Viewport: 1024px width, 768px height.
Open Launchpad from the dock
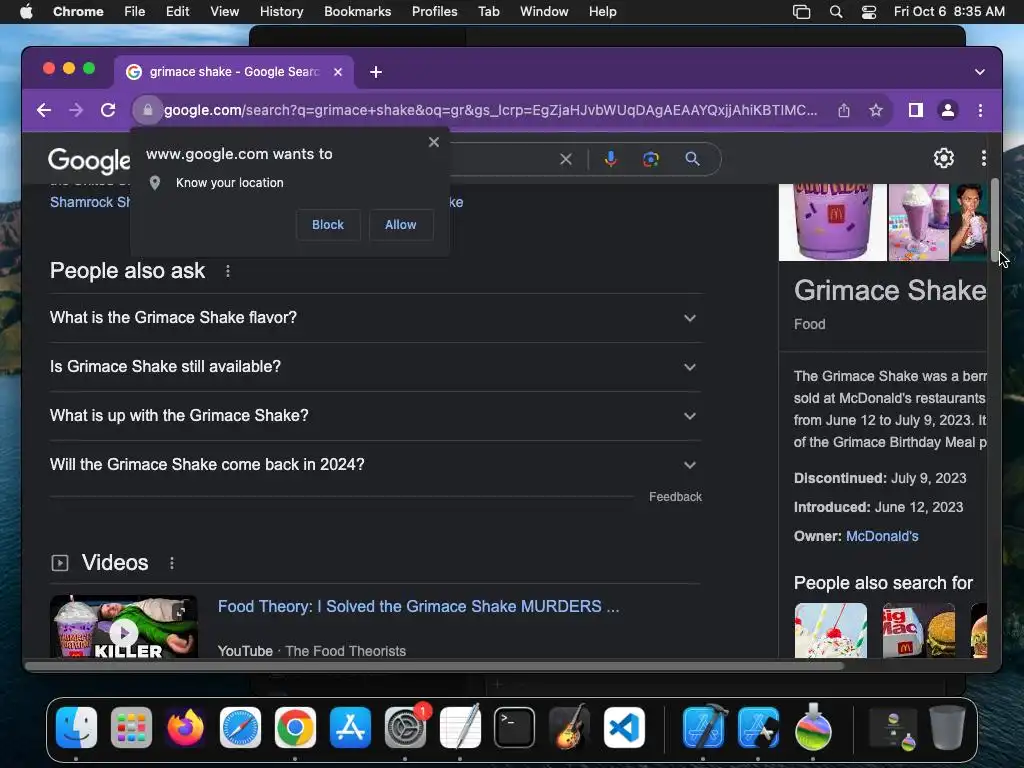(x=131, y=728)
